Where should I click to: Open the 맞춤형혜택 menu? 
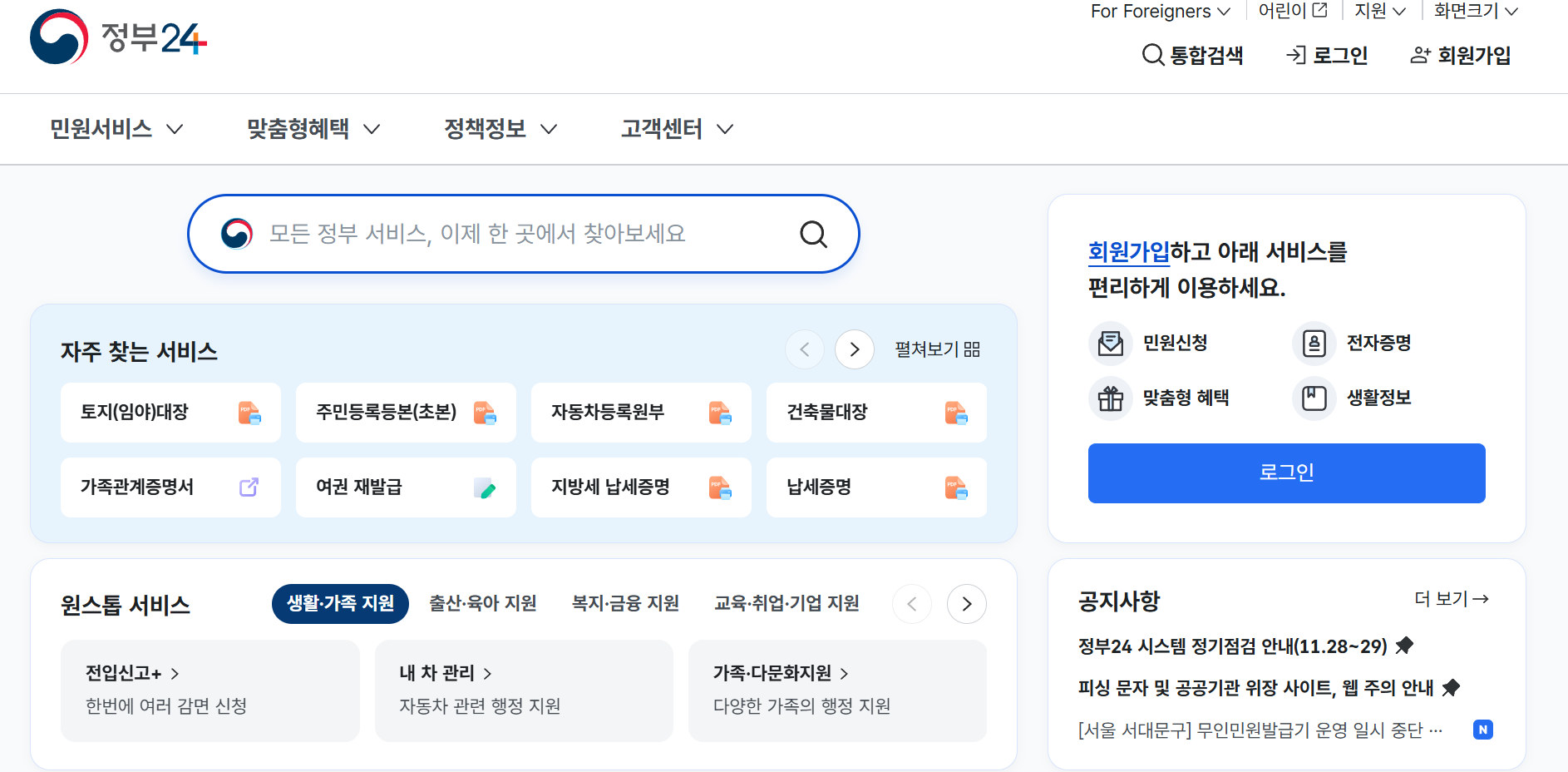(x=313, y=129)
